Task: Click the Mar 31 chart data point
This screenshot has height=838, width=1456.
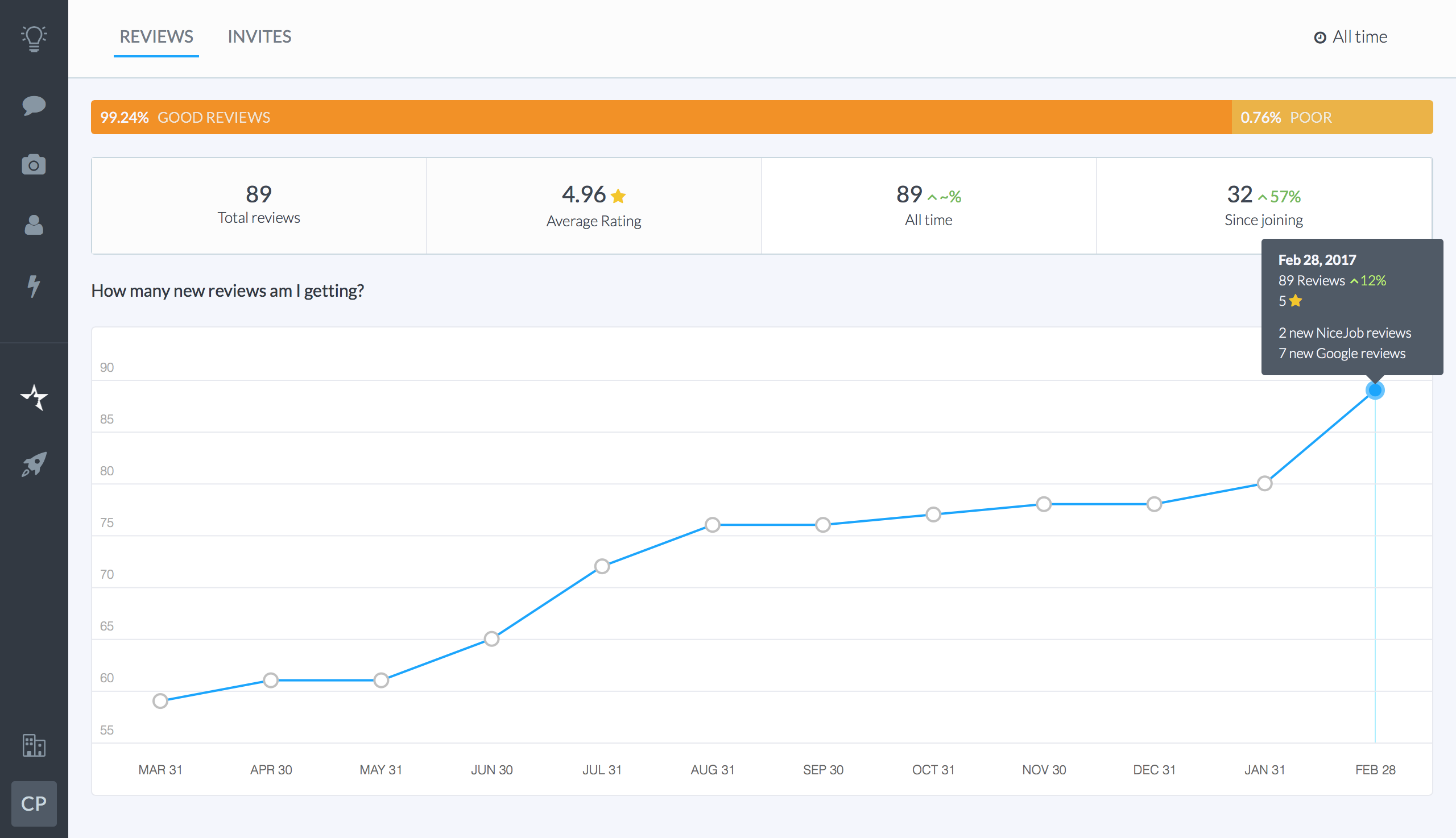Action: click(x=160, y=701)
